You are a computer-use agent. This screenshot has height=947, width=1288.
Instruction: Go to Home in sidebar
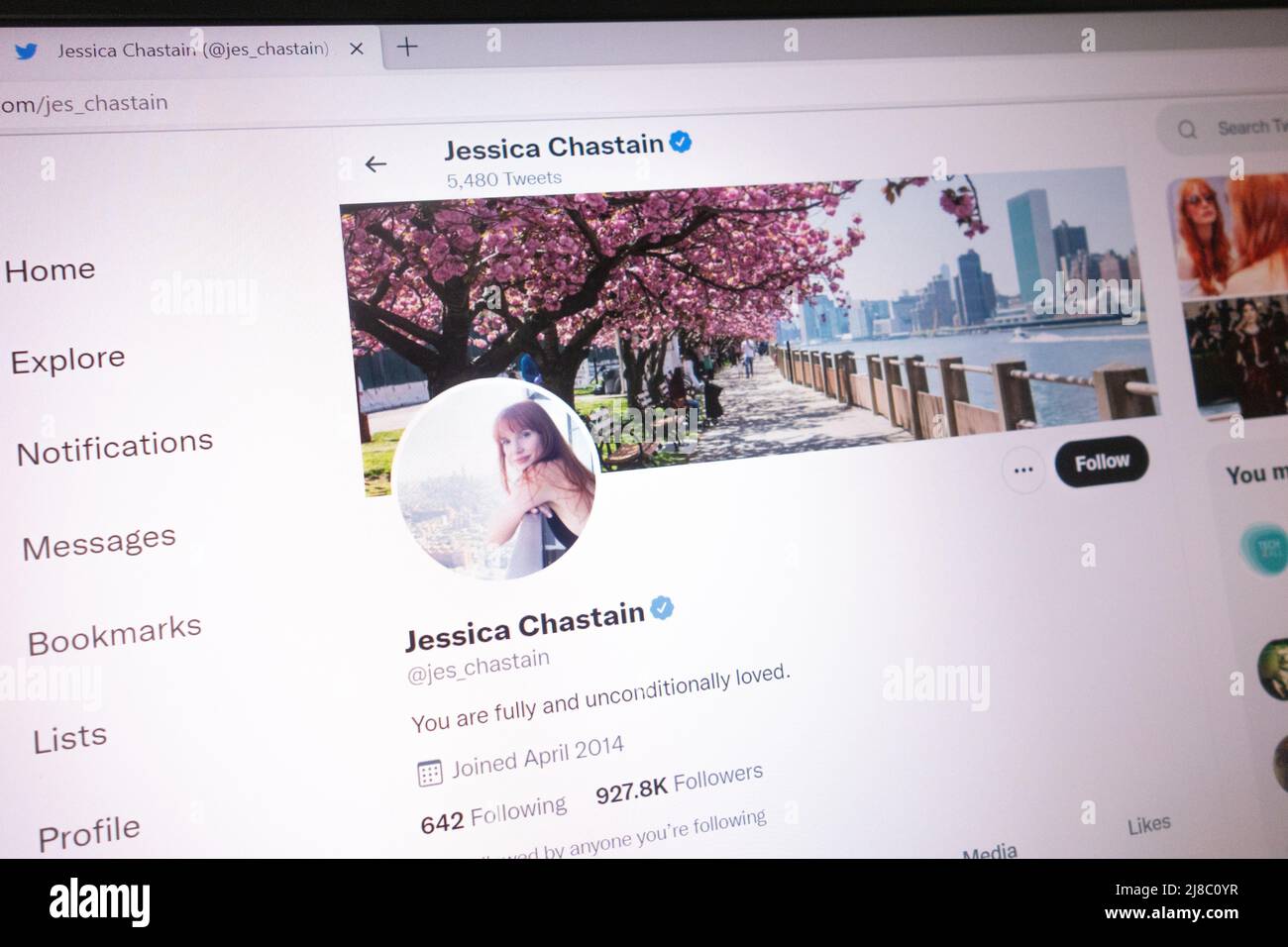tap(51, 269)
